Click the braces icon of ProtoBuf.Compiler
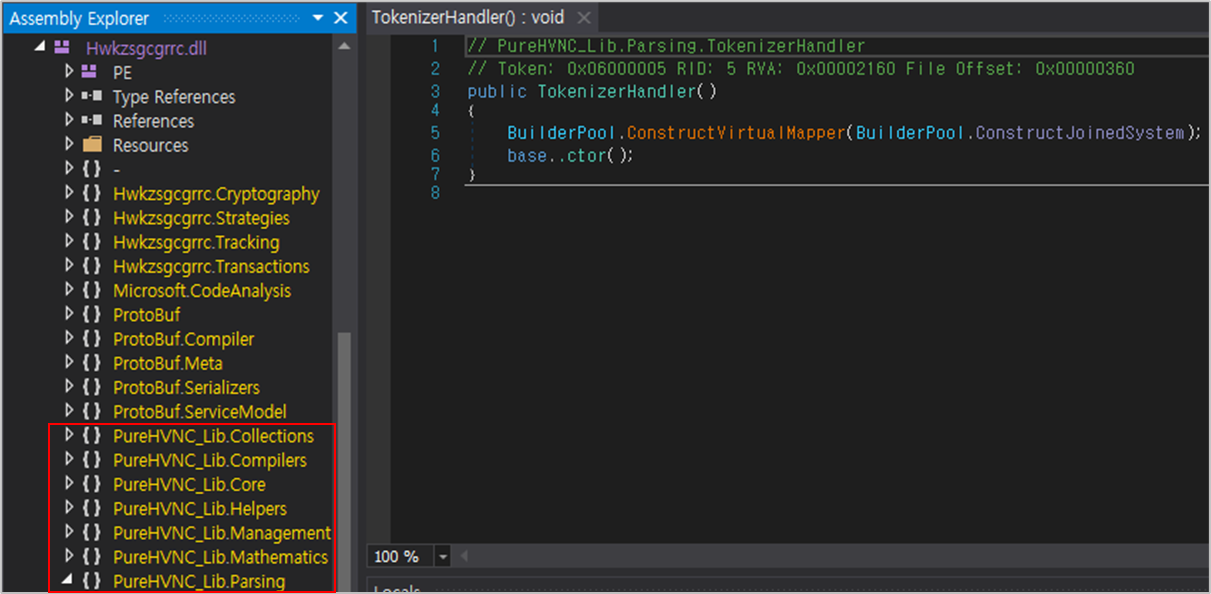This screenshot has height=594, width=1211. point(92,339)
